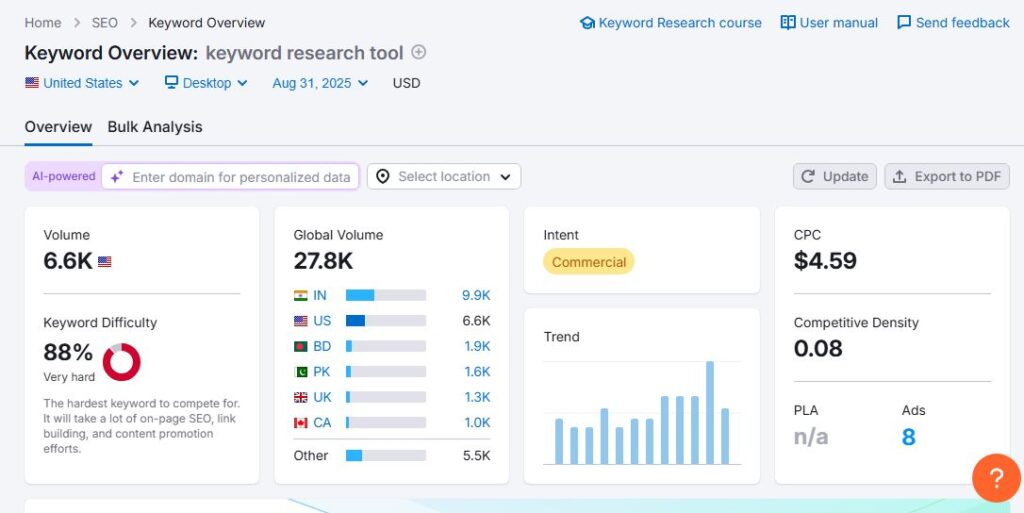Click the AI sparkle icon in domain field
This screenshot has height=513, width=1024.
tap(117, 177)
